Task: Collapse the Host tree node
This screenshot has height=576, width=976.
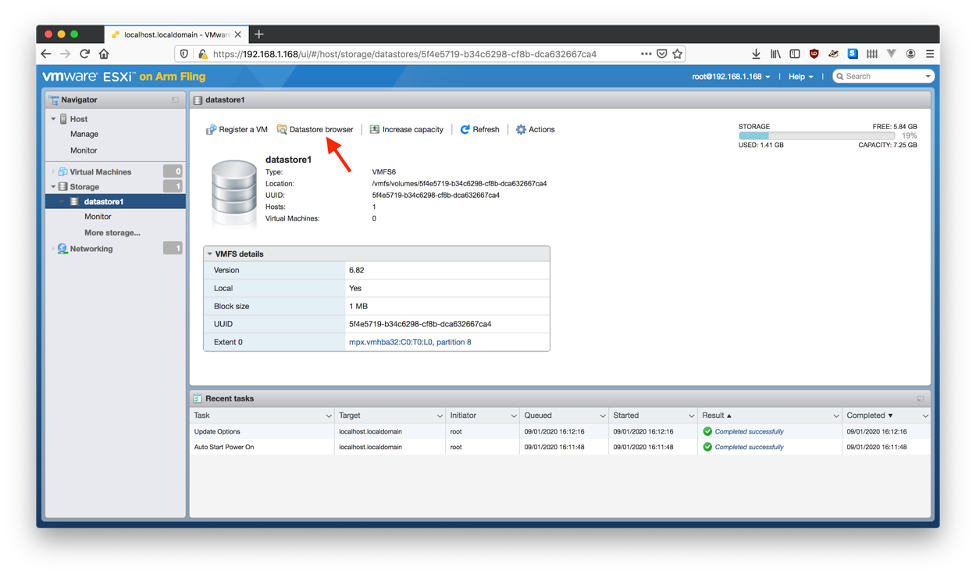Action: 53,119
